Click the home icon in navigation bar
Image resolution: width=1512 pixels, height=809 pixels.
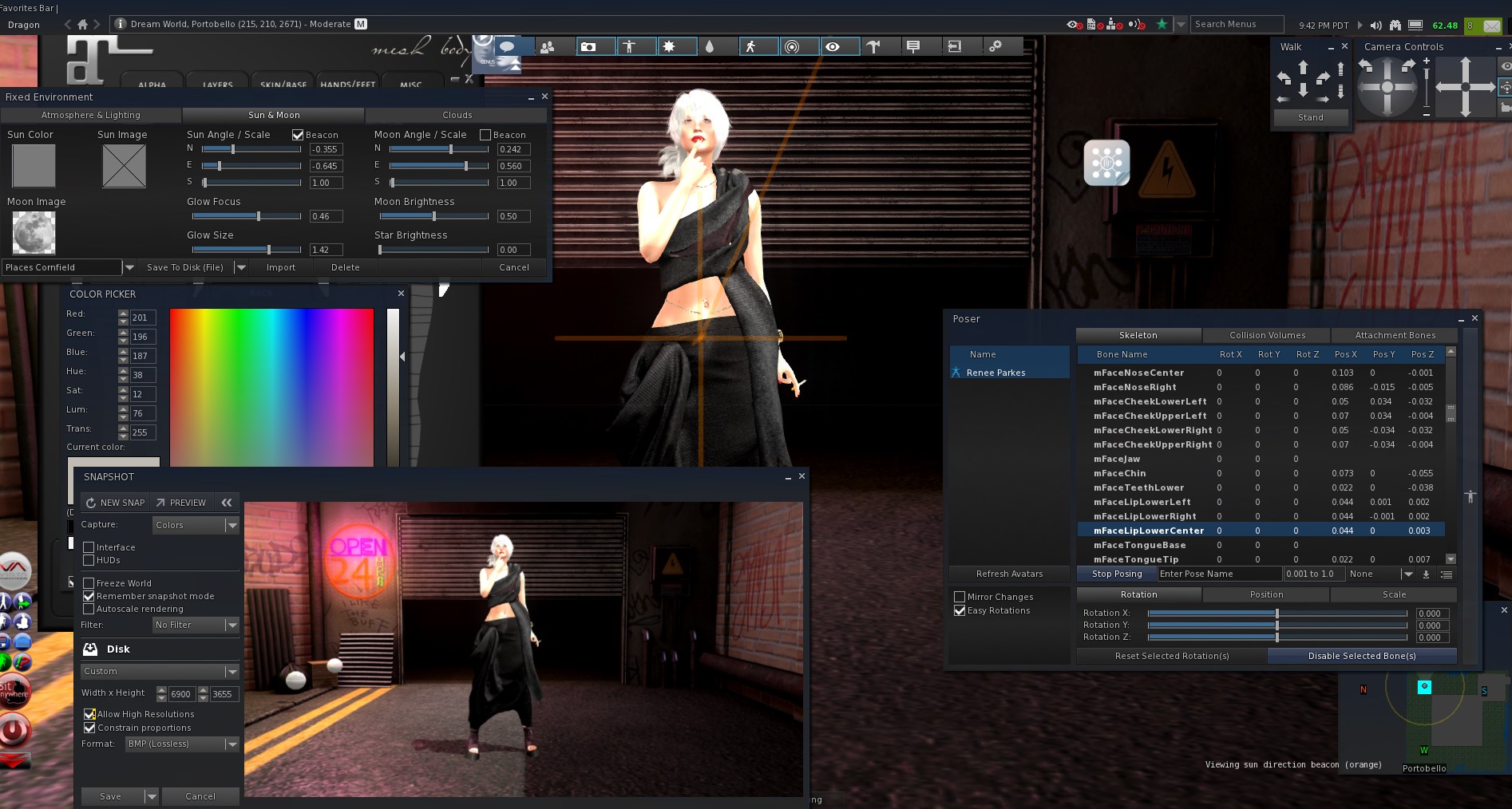coord(82,25)
